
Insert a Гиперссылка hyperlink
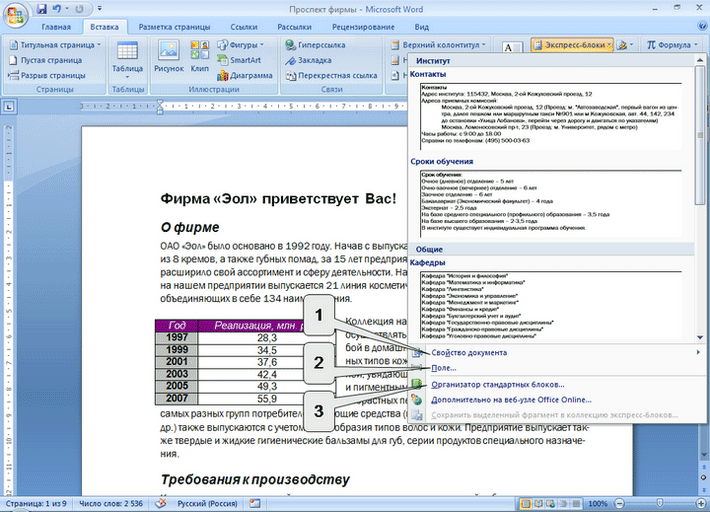(x=316, y=45)
